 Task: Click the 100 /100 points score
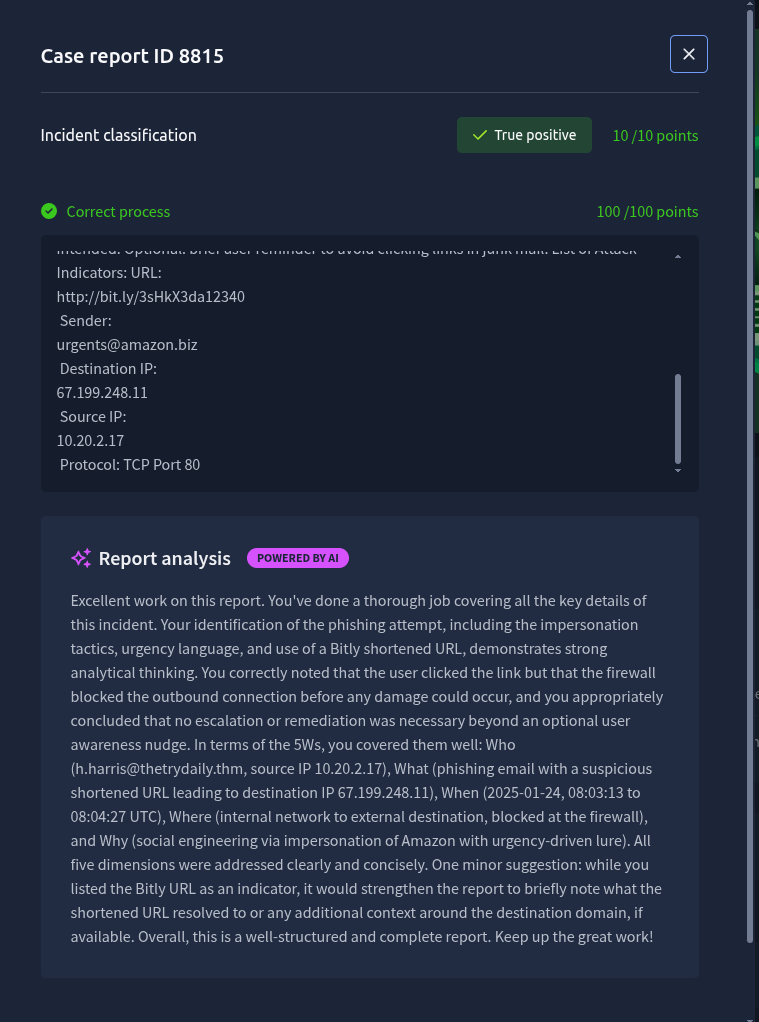647,212
